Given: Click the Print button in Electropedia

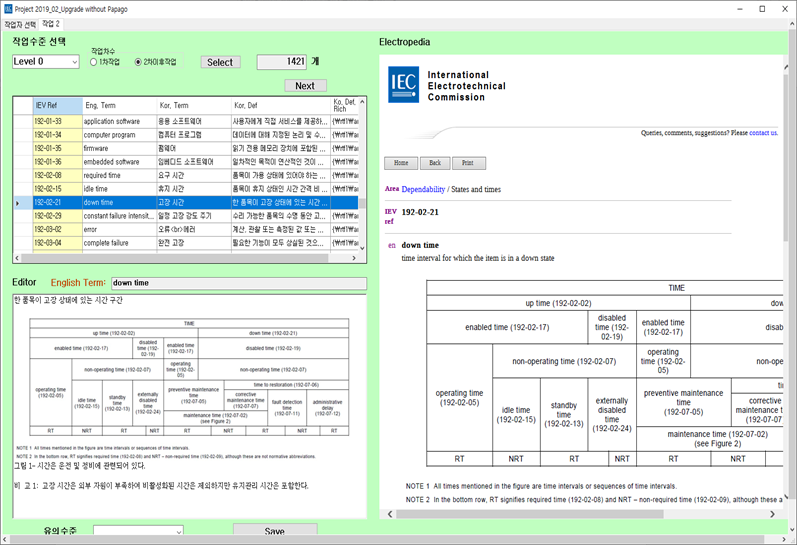Looking at the screenshot, I should point(468,163).
